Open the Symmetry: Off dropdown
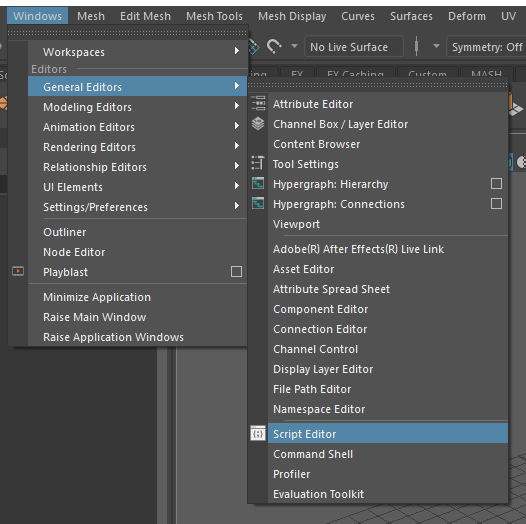The height and width of the screenshot is (524, 526). 486,47
